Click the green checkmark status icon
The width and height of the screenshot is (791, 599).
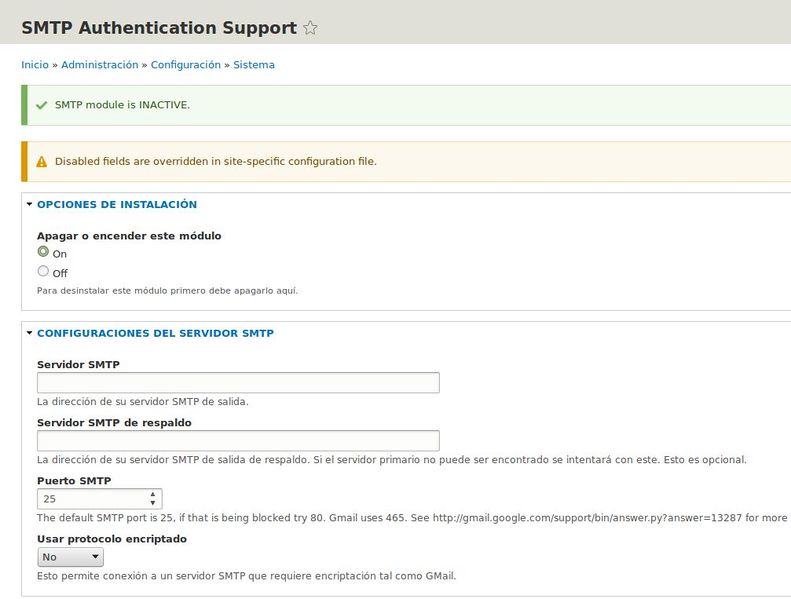click(42, 105)
